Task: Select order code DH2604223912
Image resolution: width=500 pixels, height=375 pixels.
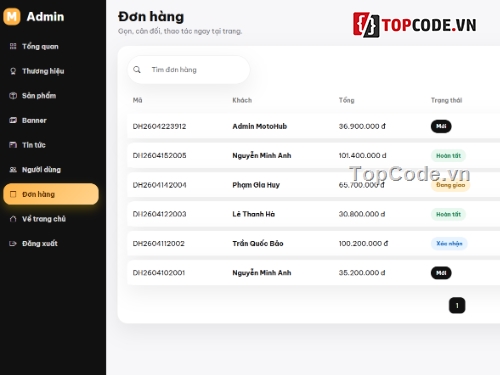Action: 159,126
